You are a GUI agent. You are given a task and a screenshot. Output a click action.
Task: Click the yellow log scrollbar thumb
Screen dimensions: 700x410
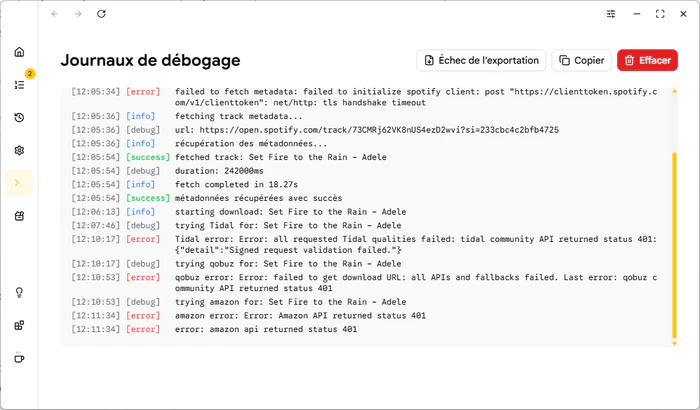(x=674, y=245)
